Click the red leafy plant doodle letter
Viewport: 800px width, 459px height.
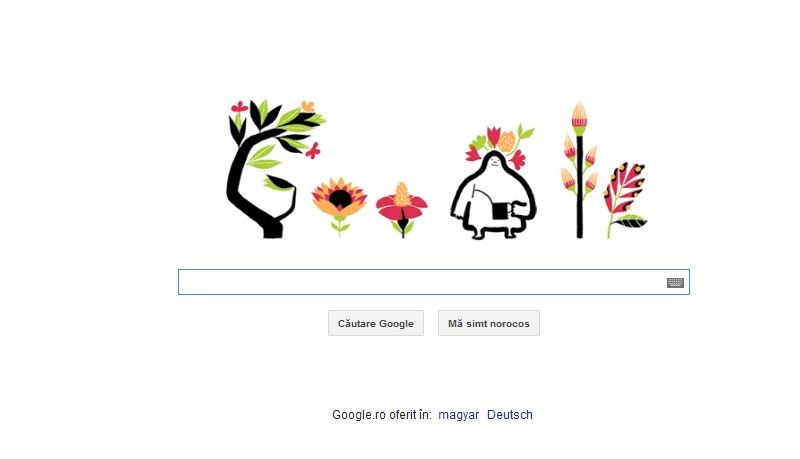625,199
